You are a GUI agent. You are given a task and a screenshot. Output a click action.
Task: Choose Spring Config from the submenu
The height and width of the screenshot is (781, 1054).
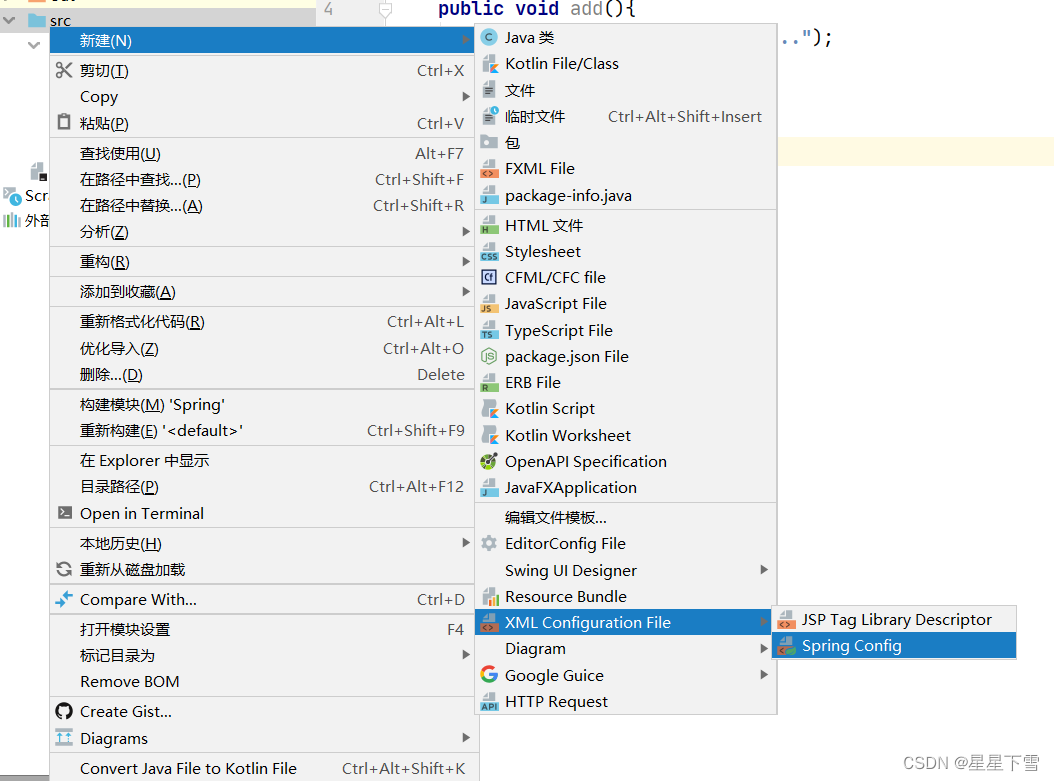pos(894,646)
